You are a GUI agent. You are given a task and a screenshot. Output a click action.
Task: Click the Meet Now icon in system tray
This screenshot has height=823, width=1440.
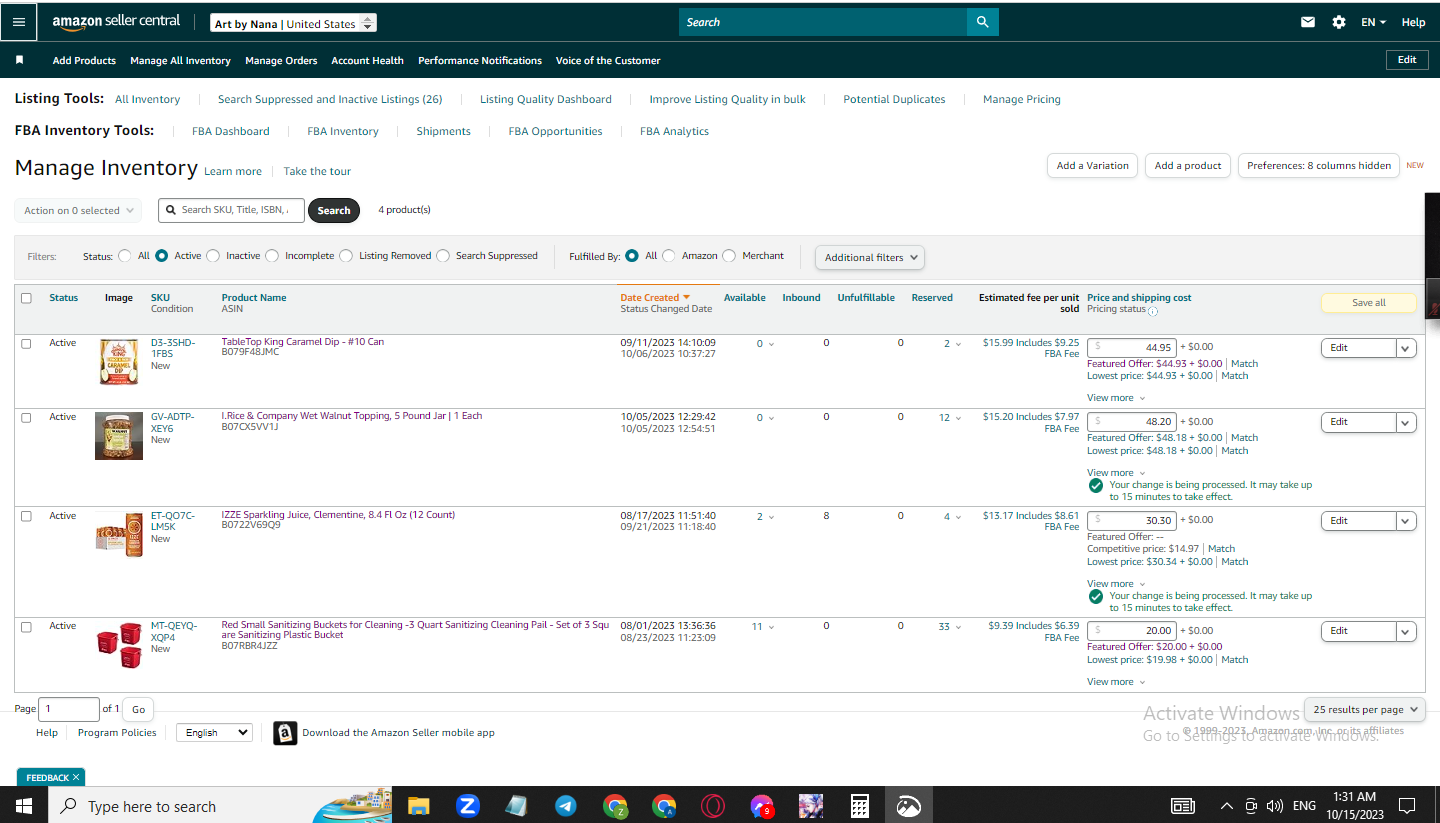tap(1251, 806)
